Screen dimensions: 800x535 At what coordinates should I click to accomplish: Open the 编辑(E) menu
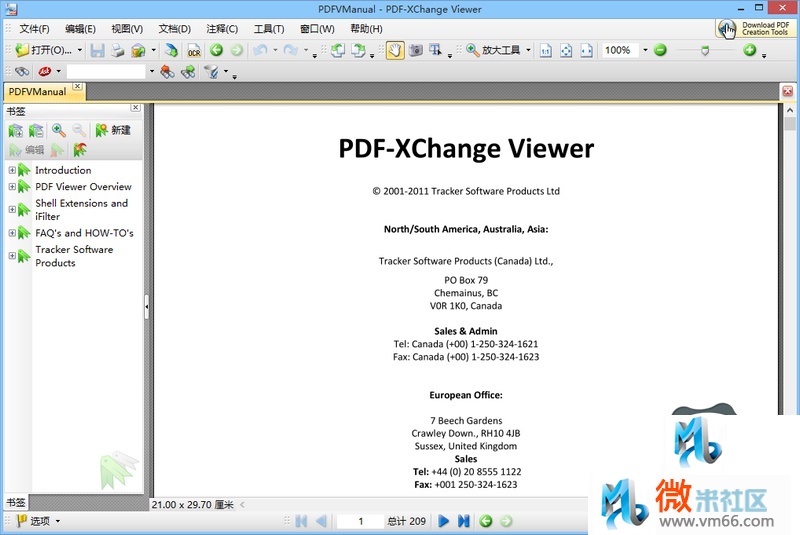(x=81, y=29)
